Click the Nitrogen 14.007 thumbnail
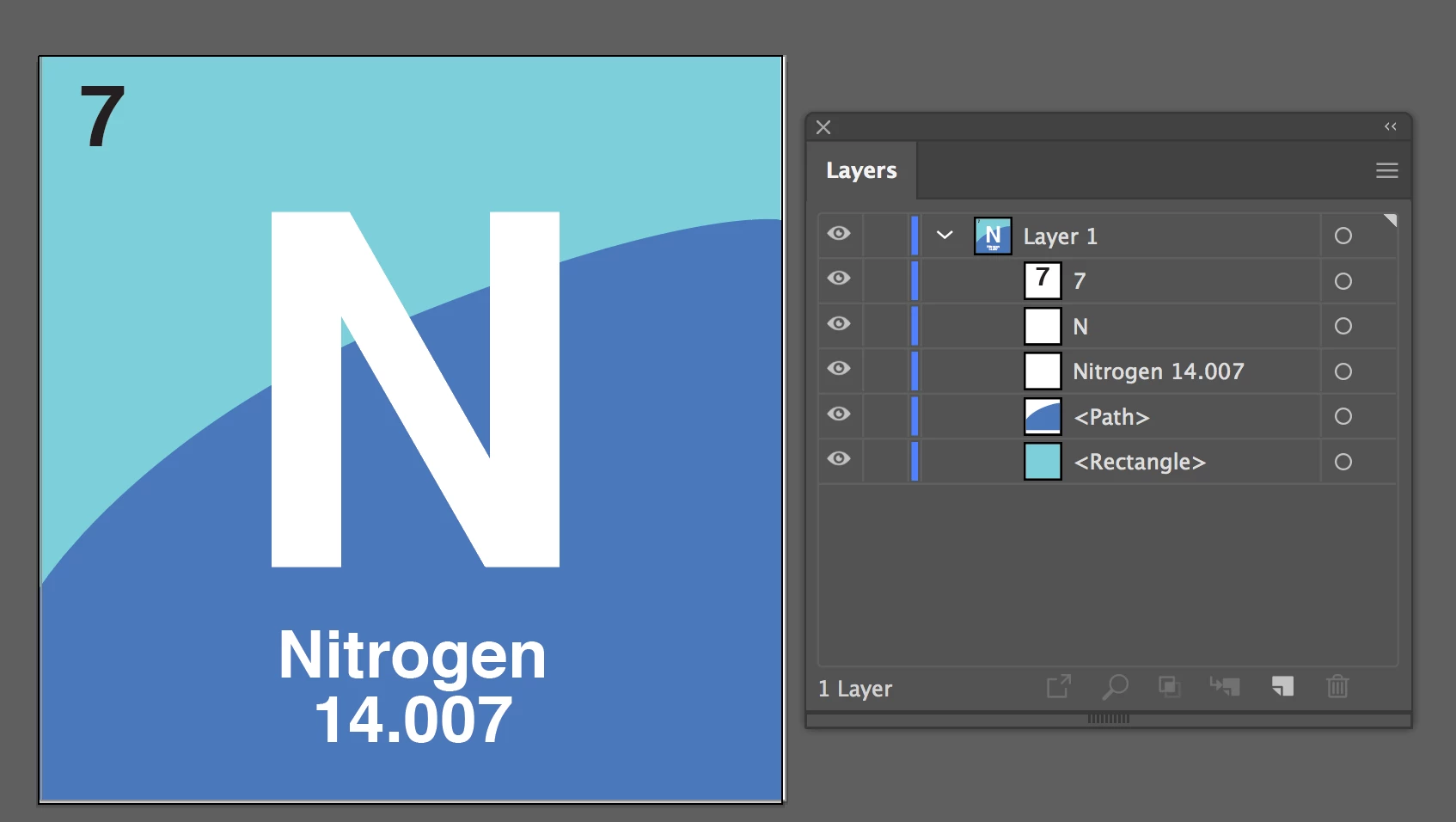The image size is (1456, 822). point(1043,371)
